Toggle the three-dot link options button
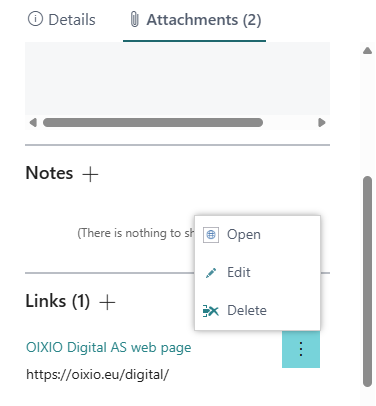Screen dimensions: 376x406 [301, 349]
